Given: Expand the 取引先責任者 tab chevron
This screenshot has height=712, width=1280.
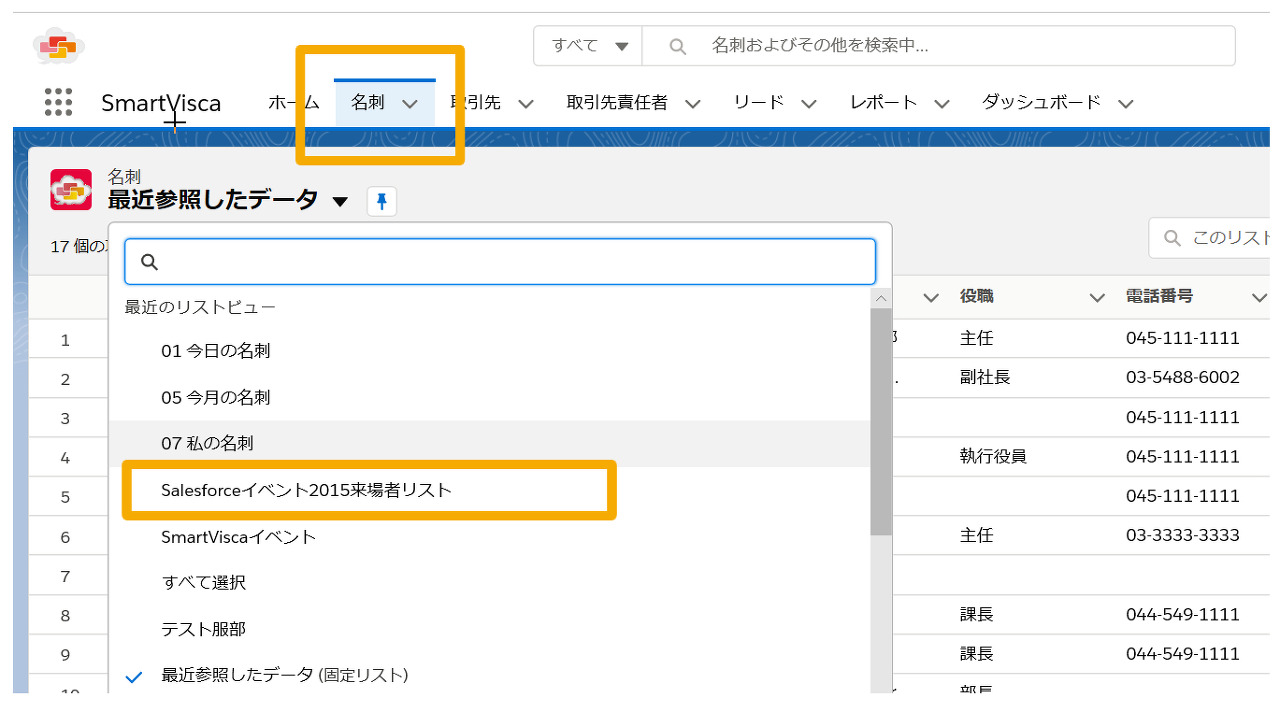Looking at the screenshot, I should coord(693,103).
